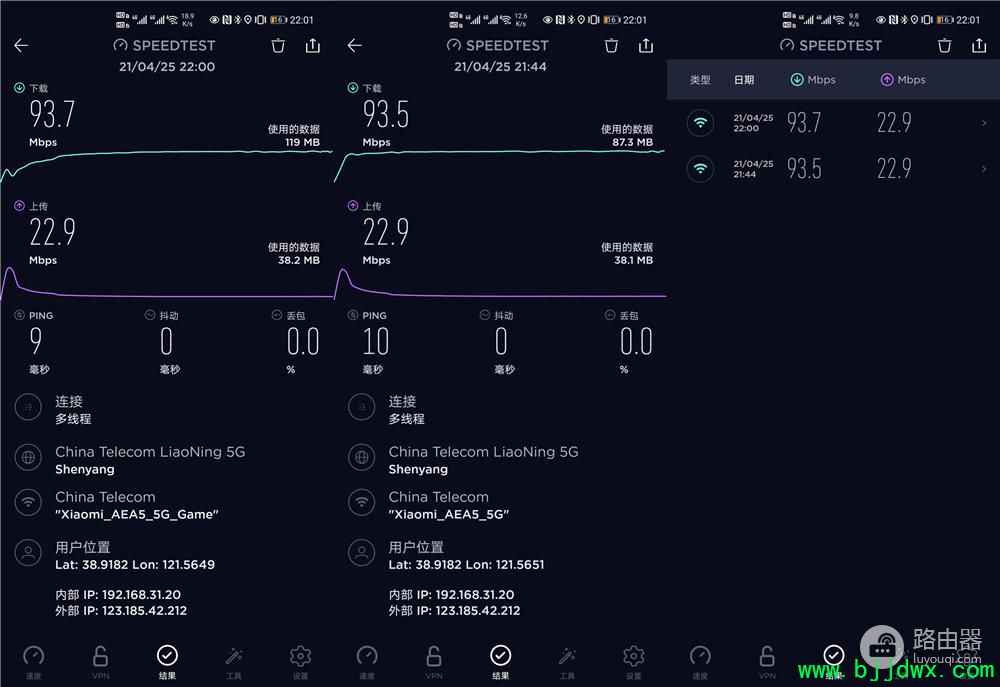Tap Wi-Fi type icon of the 21:44 row

click(700, 169)
